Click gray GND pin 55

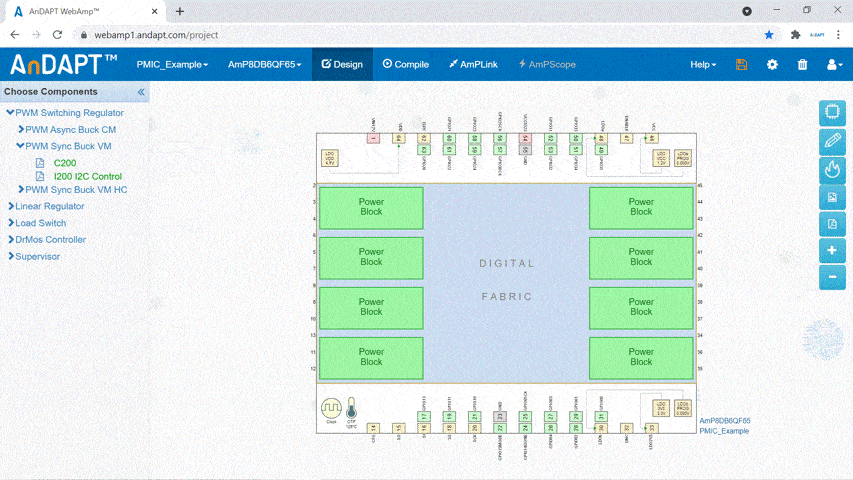coord(525,149)
